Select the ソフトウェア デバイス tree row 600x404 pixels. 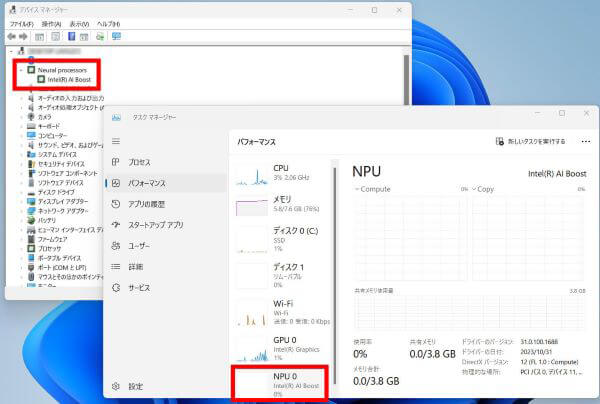point(60,183)
